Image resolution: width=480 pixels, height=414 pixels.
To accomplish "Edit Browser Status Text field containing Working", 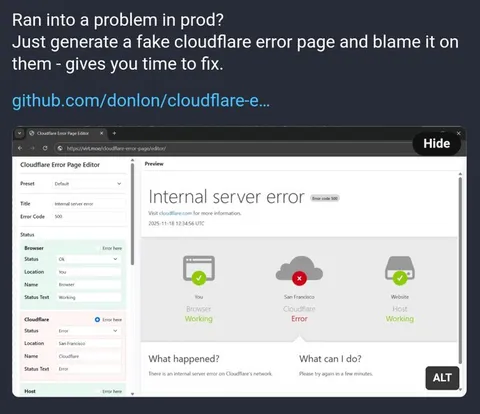I will pyautogui.click(x=89, y=297).
